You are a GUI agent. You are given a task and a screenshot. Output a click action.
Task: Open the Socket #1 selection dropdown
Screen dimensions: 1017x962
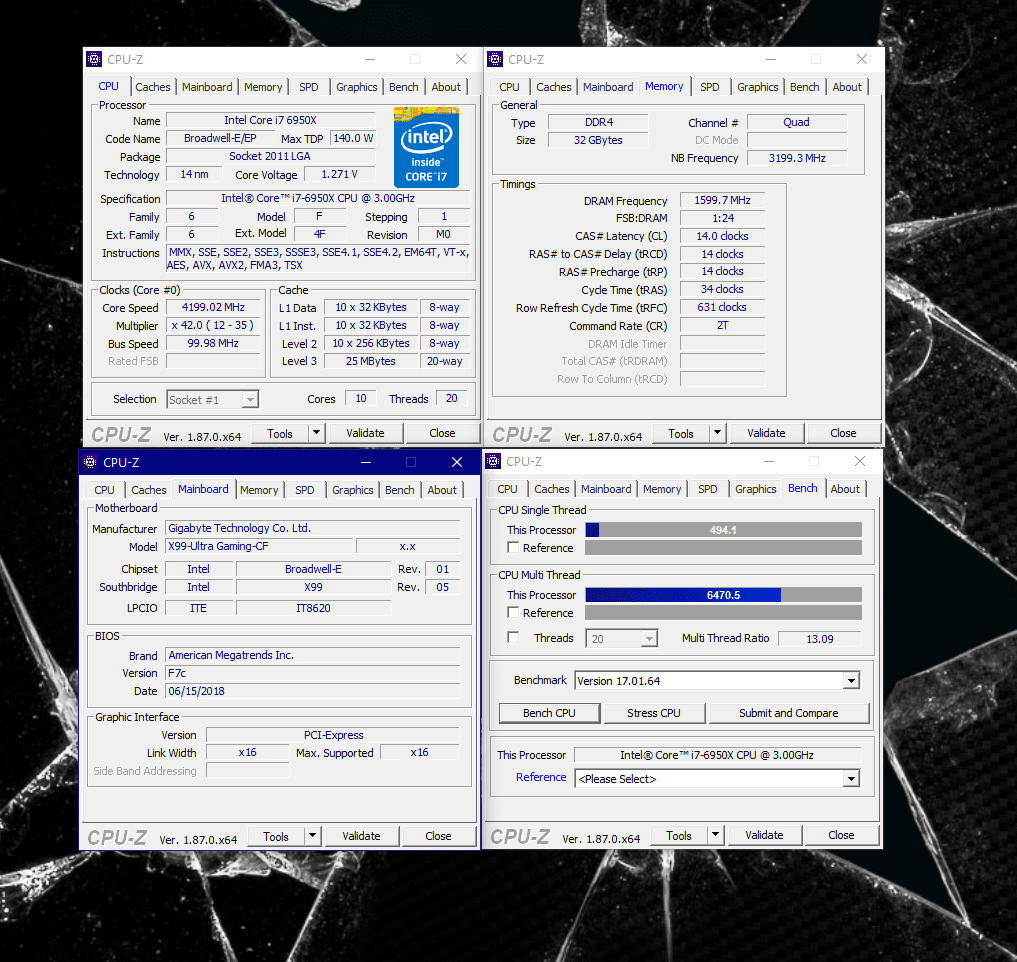click(250, 400)
